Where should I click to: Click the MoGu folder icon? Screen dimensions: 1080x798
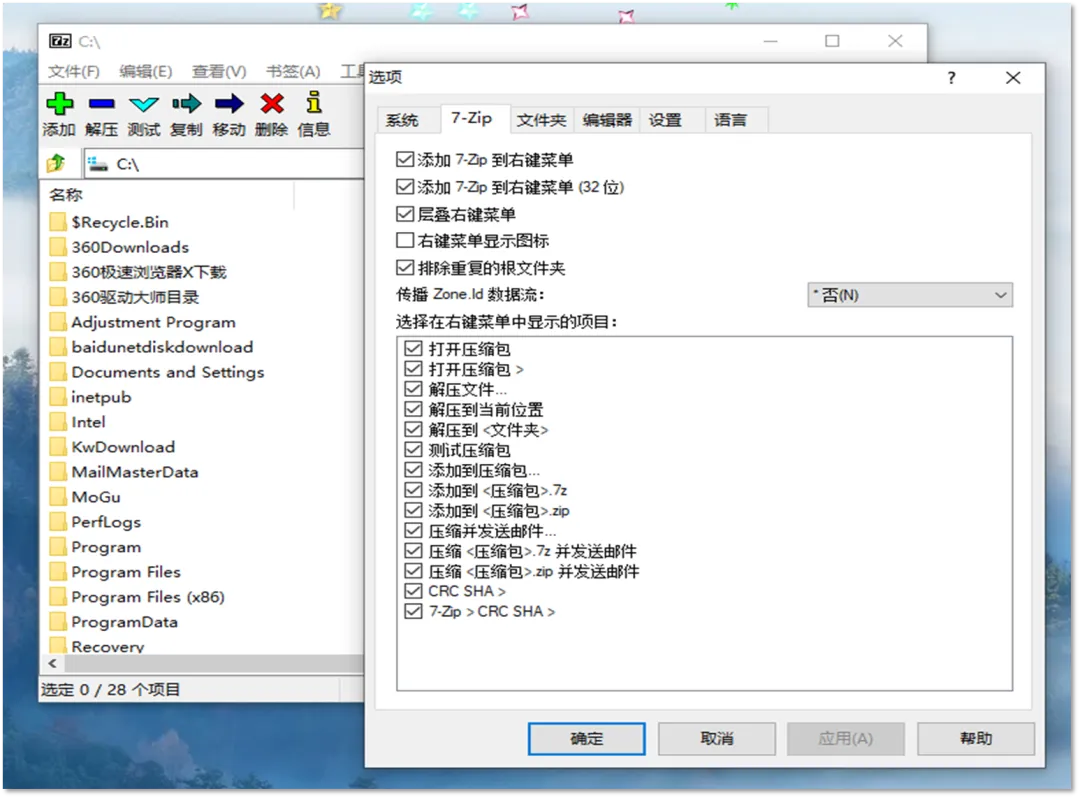(x=59, y=497)
